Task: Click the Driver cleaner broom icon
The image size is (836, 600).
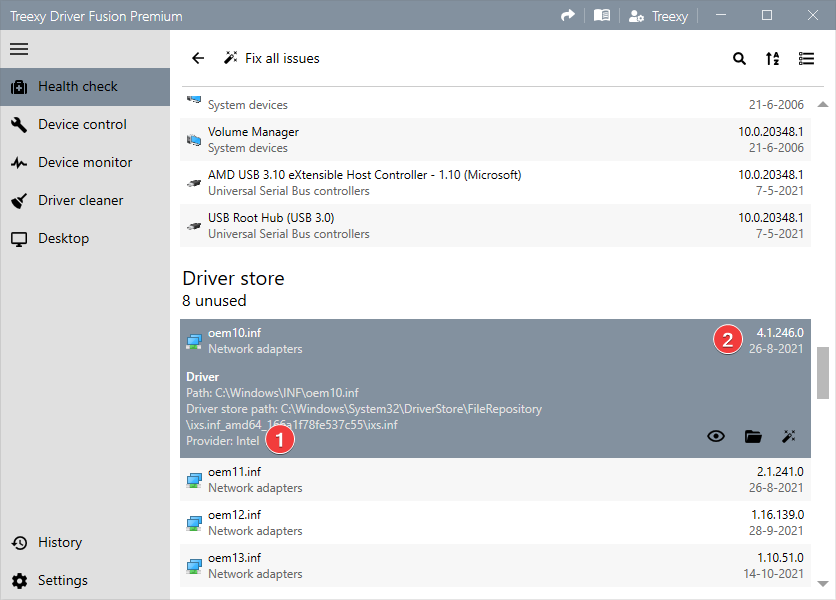Action: (19, 201)
